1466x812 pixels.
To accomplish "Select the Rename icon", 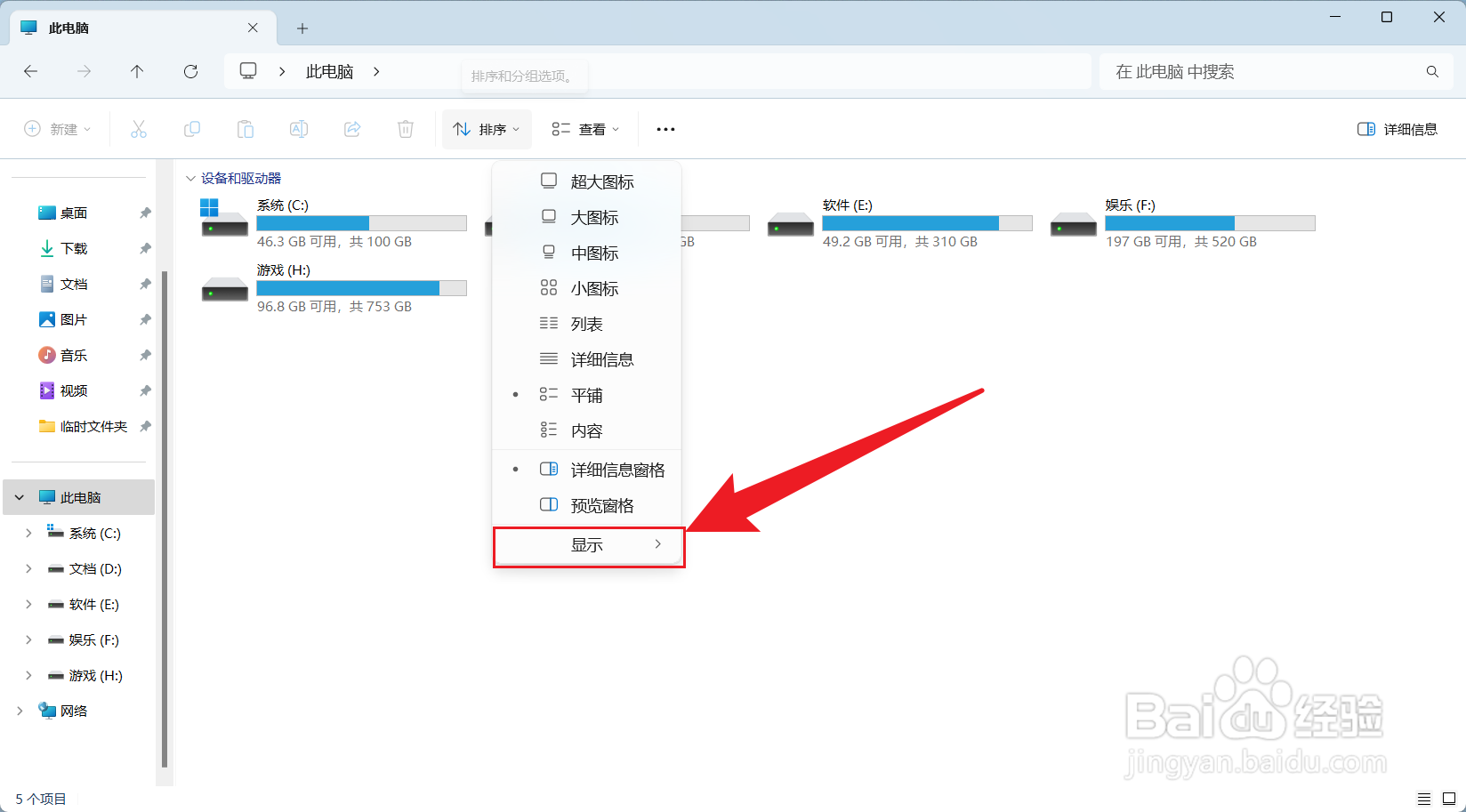I will pyautogui.click(x=299, y=129).
